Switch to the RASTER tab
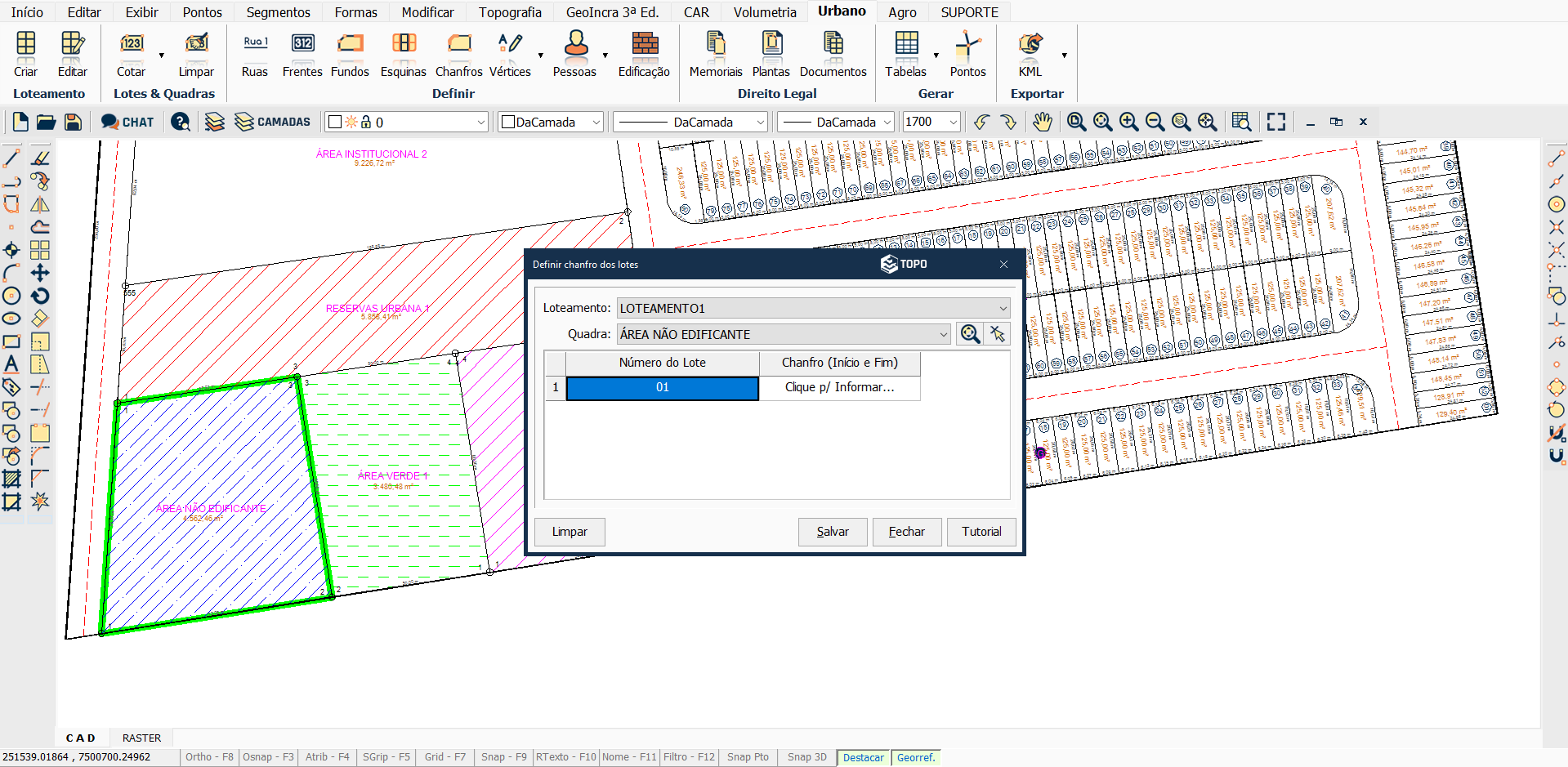This screenshot has height=767, width=1568. (x=141, y=738)
